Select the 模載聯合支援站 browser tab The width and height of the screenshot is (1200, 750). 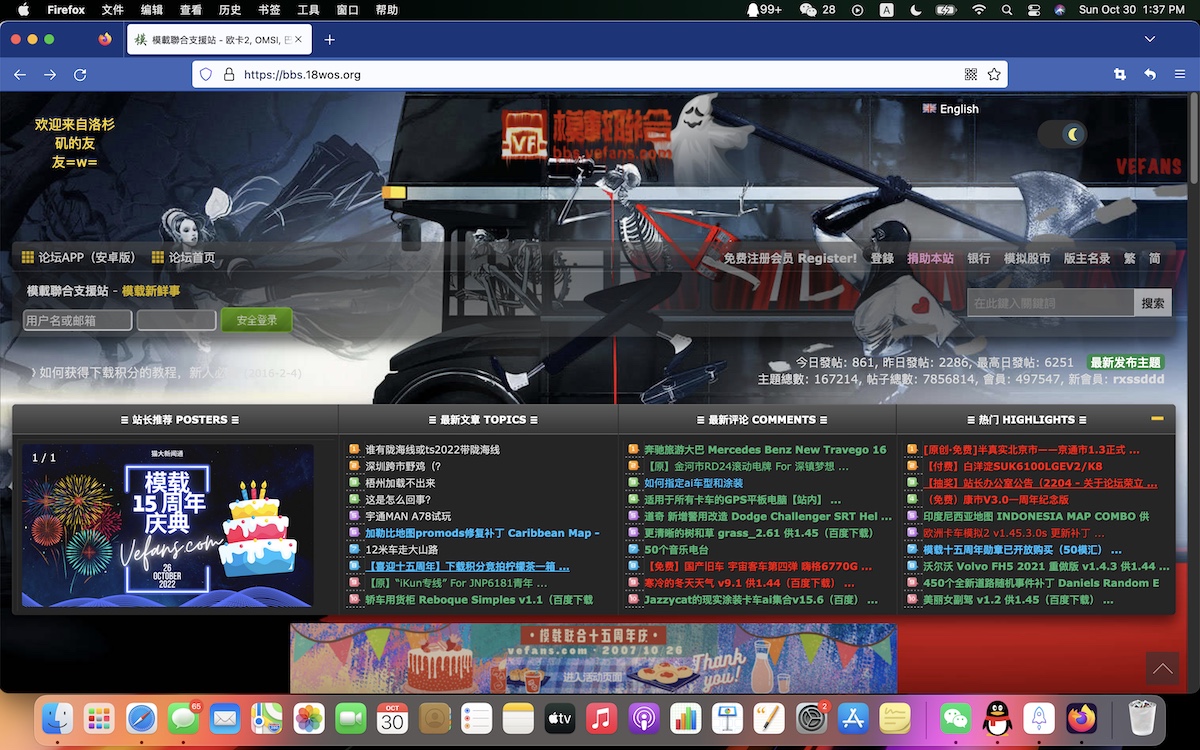[220, 40]
